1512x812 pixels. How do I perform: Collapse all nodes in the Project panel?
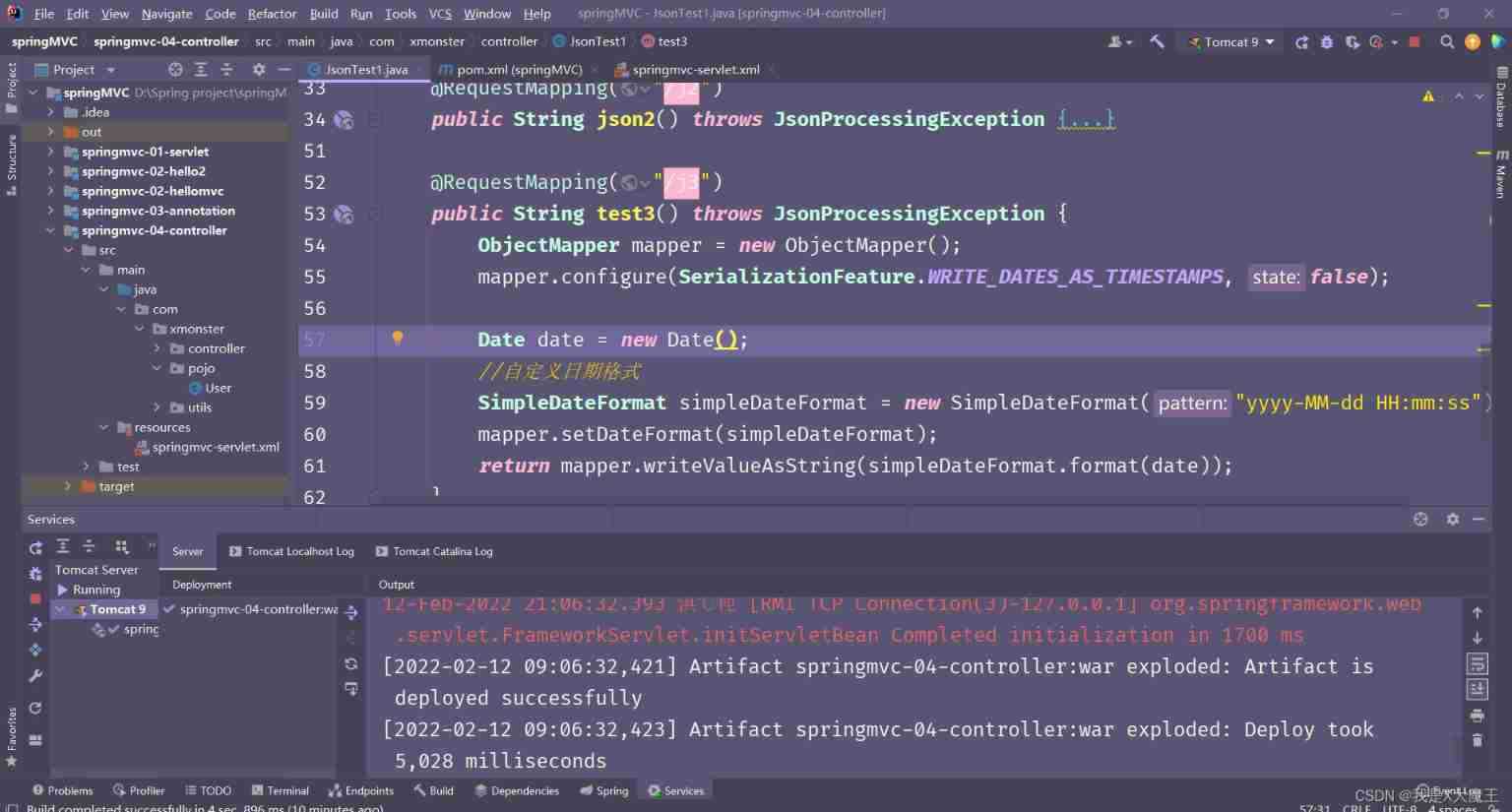coord(226,70)
